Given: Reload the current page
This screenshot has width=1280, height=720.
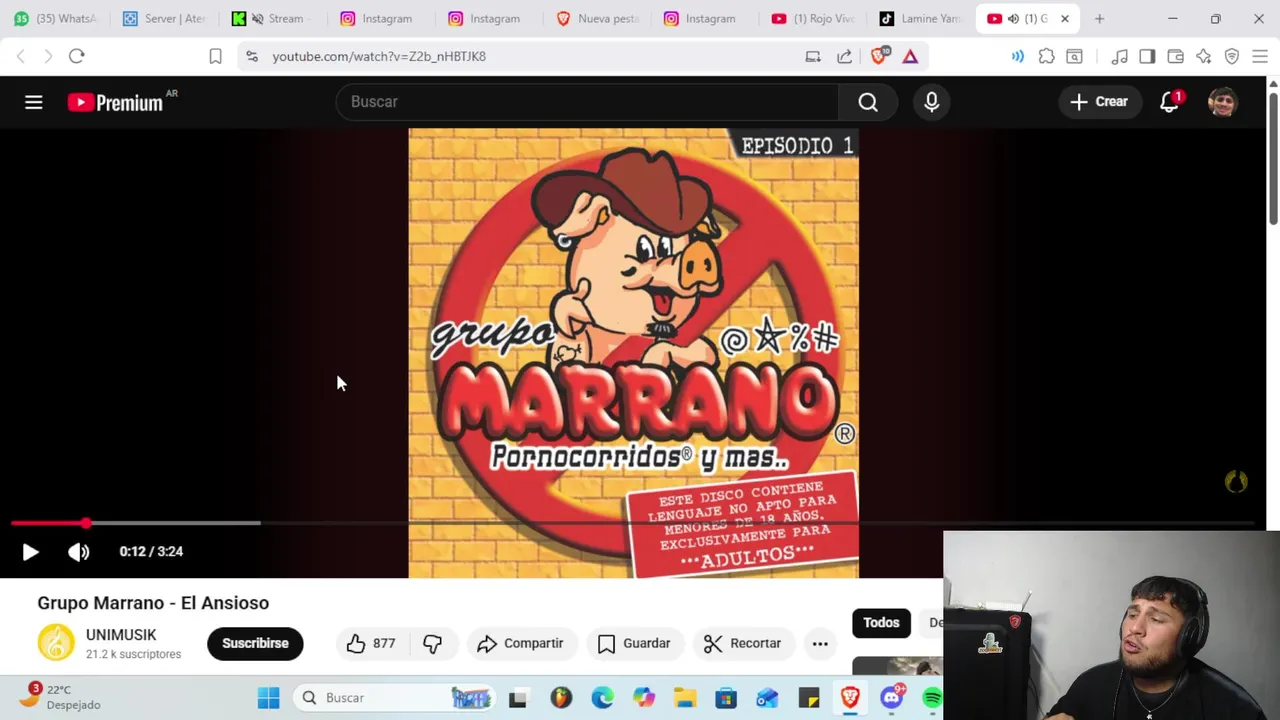Looking at the screenshot, I should pos(77,56).
